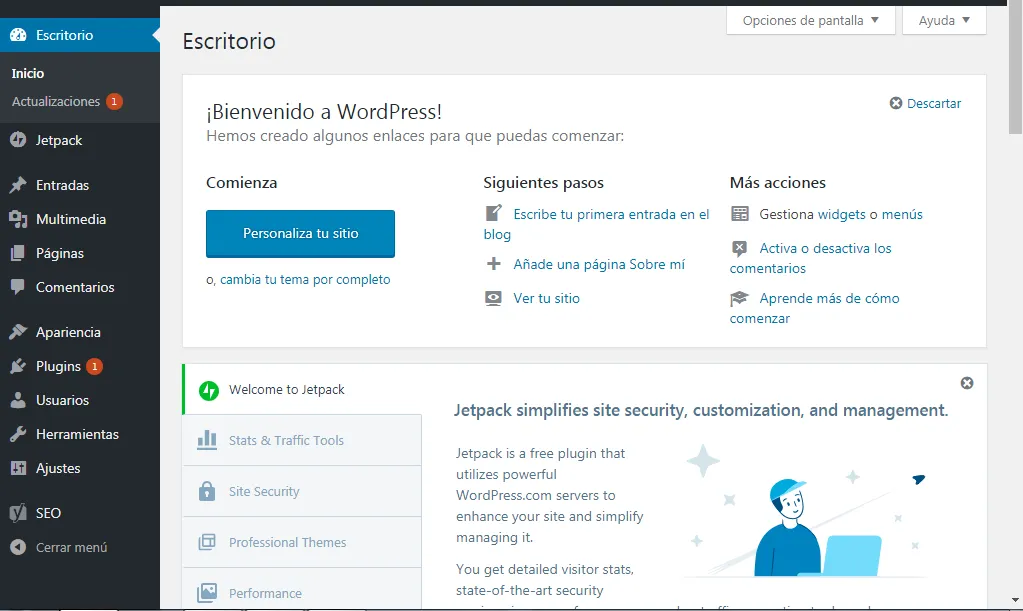Click the Personaliza tu sitio button
Screen dimensions: 1023x611
[300, 233]
